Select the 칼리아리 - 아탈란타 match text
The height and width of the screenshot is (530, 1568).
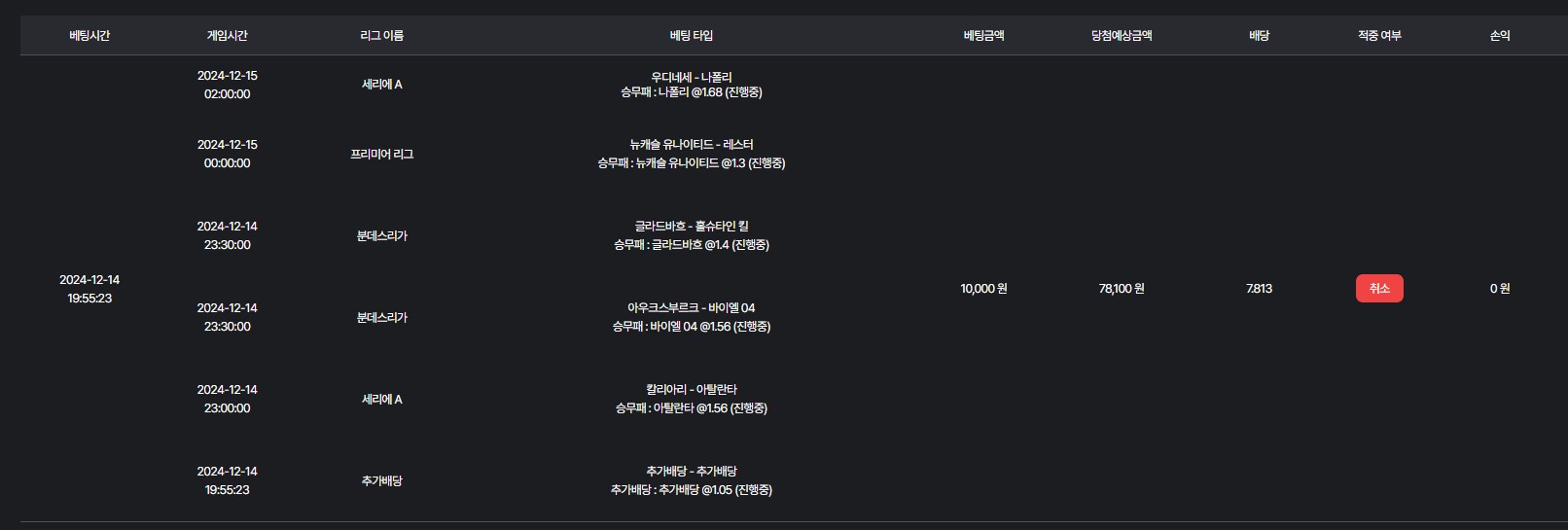(x=691, y=390)
